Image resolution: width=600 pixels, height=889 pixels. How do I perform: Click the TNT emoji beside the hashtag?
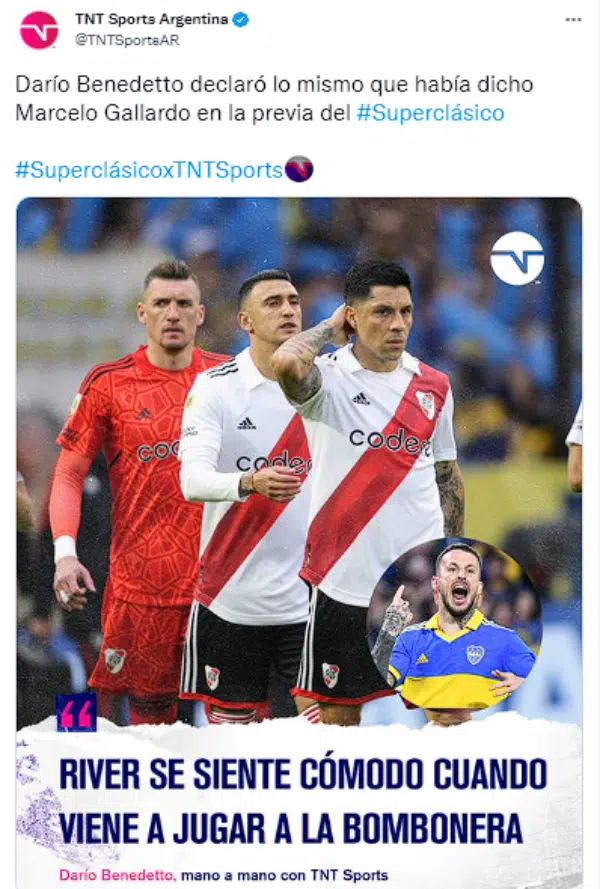click(x=299, y=169)
